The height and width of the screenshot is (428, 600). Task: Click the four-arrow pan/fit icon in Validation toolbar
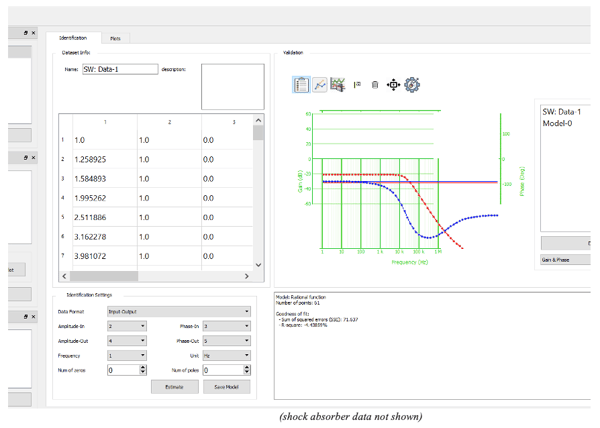point(393,85)
